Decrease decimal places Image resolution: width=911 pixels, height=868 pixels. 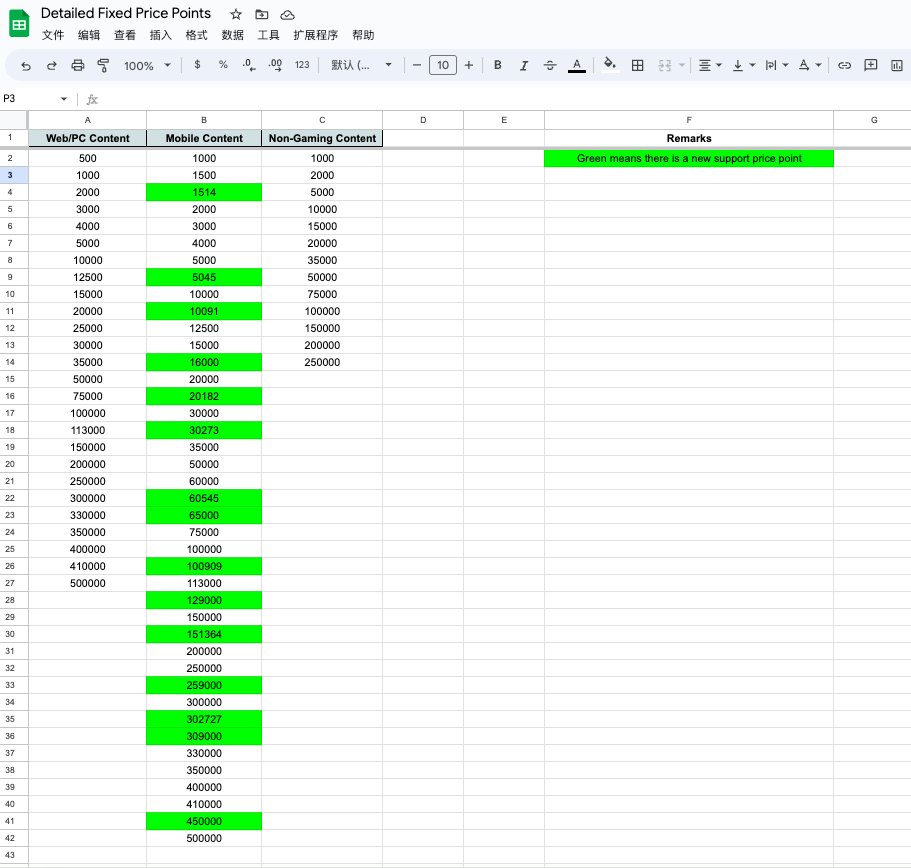pyautogui.click(x=249, y=65)
